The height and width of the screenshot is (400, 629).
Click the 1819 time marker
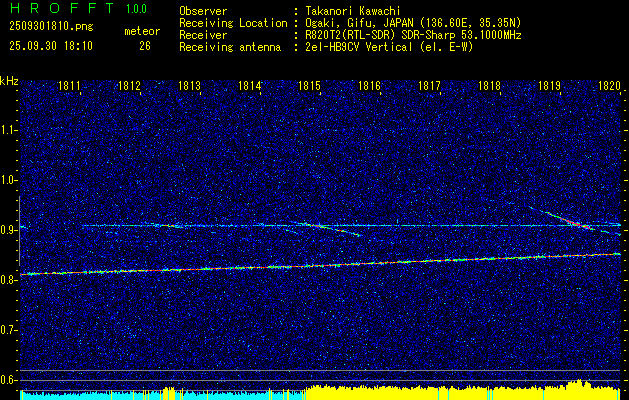(549, 87)
